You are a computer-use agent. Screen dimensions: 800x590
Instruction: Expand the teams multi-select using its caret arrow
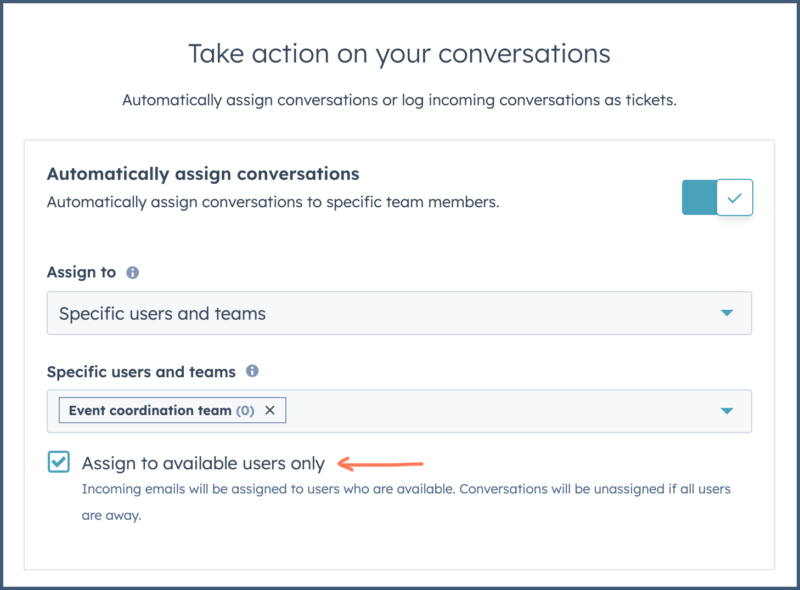727,411
